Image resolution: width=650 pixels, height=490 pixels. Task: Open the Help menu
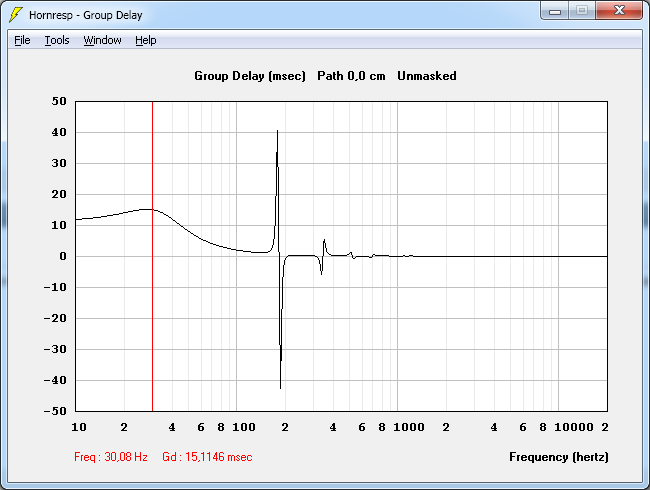click(146, 40)
